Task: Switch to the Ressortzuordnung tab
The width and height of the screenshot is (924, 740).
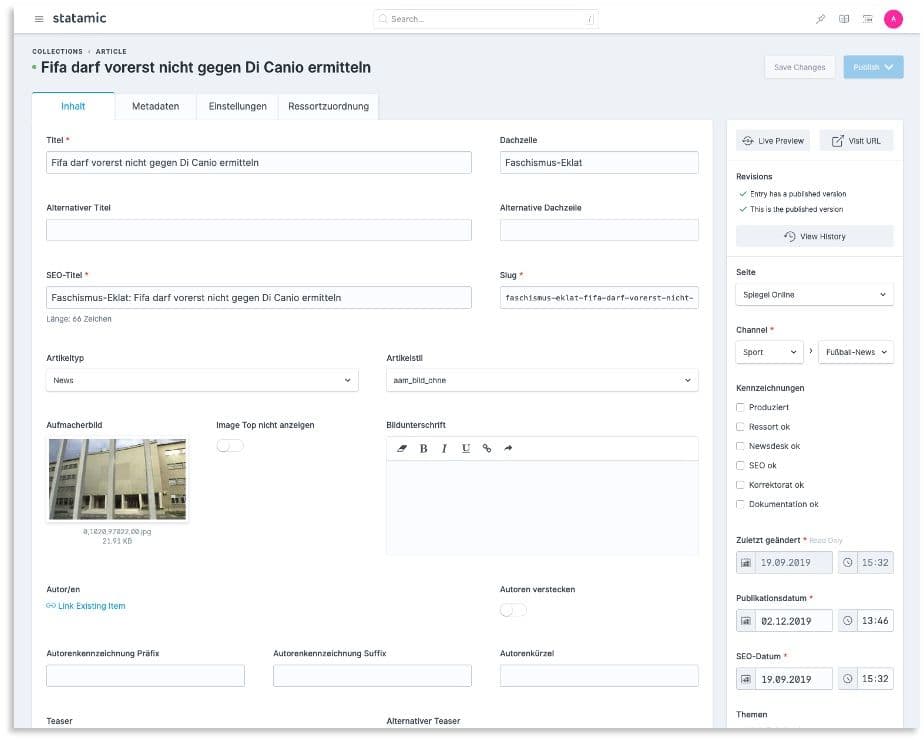Action: [328, 107]
